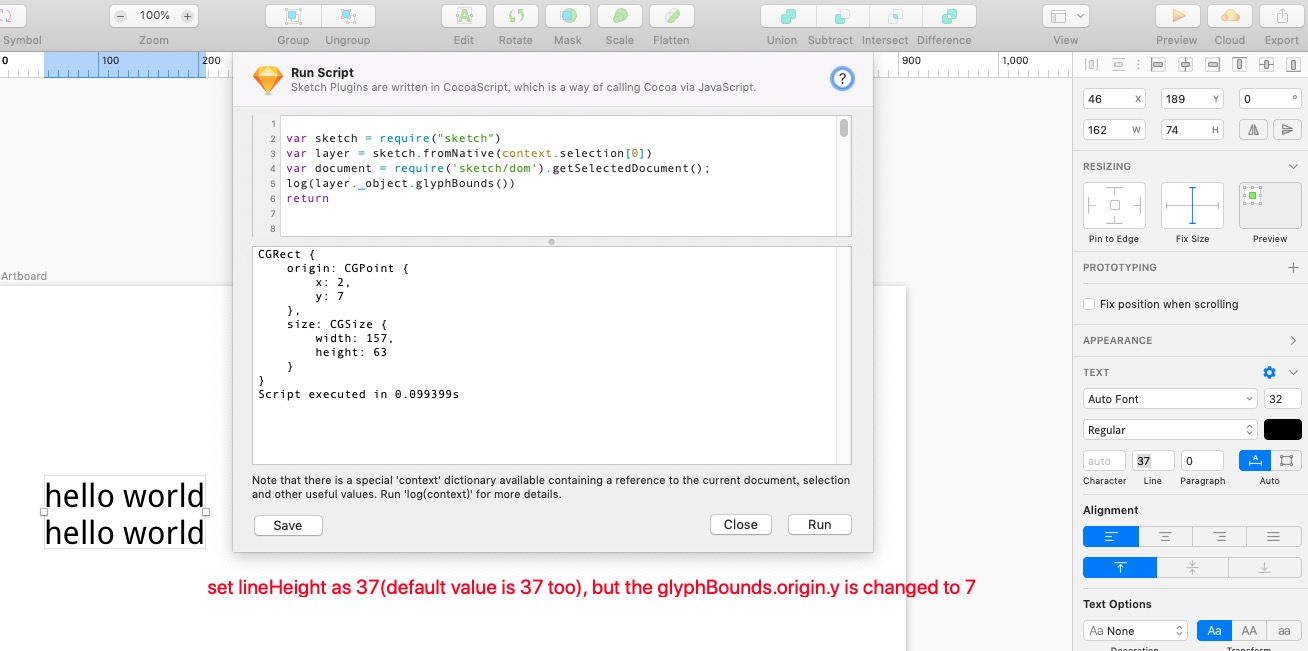Click the Width field showing 162
The width and height of the screenshot is (1308, 651).
(1115, 130)
